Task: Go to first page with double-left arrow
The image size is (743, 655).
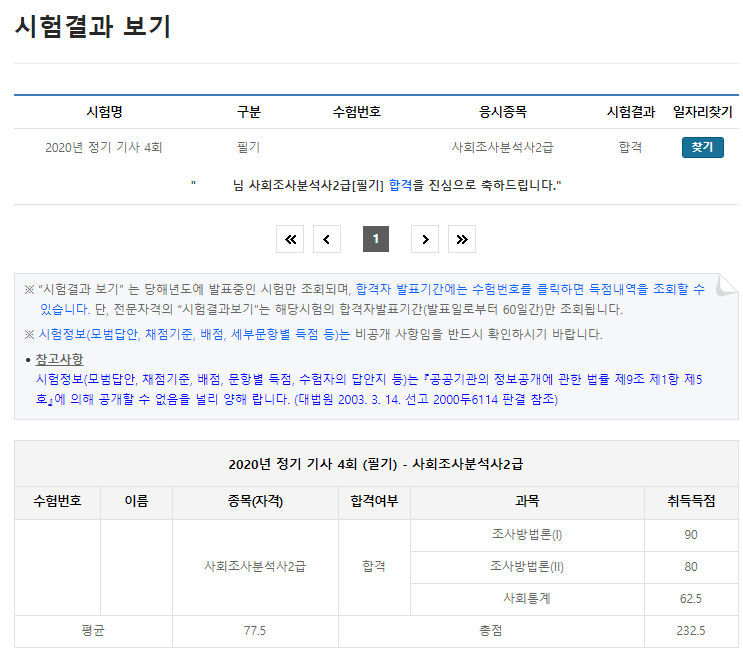Action: 290,239
